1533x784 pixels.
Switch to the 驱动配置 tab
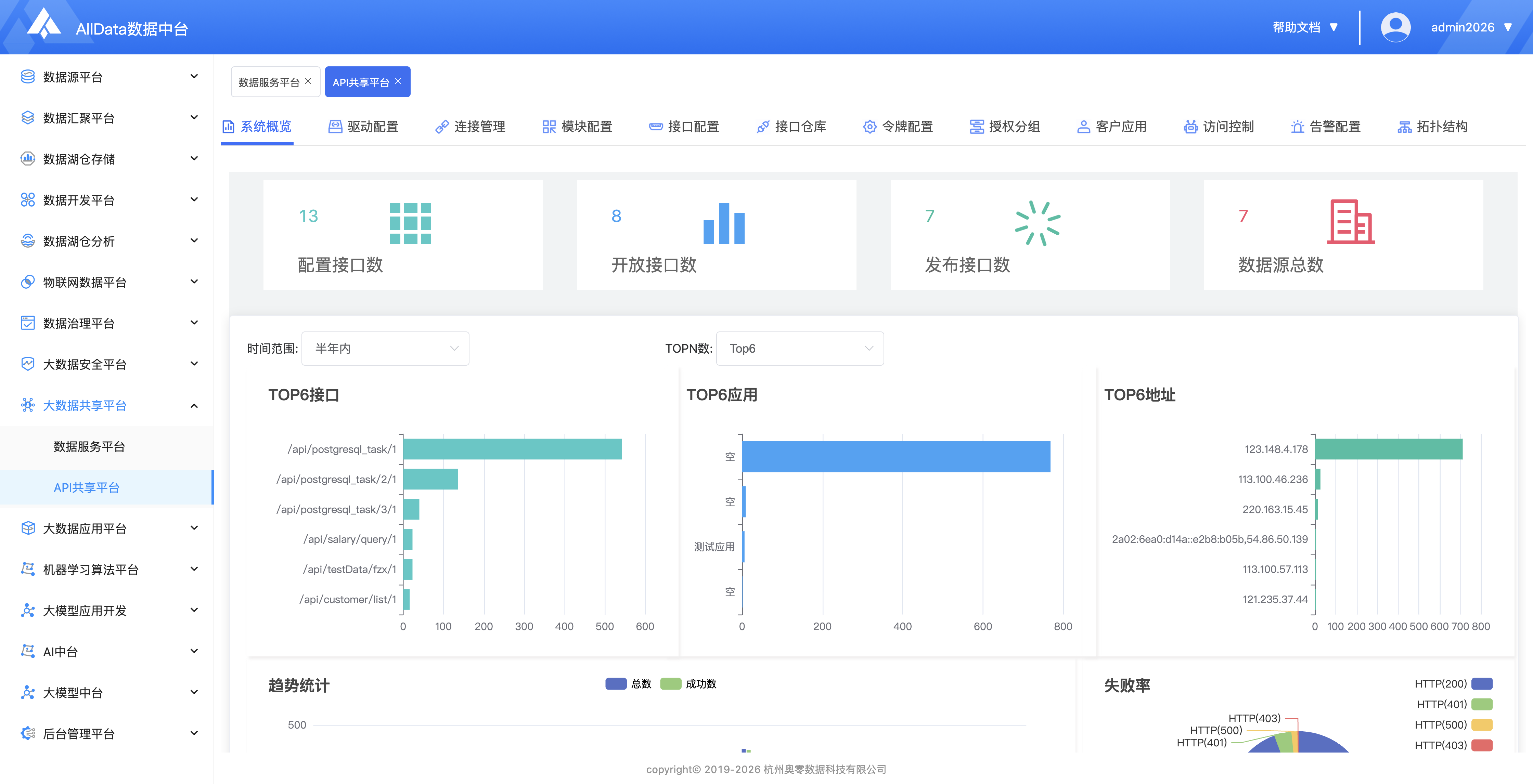click(x=364, y=127)
